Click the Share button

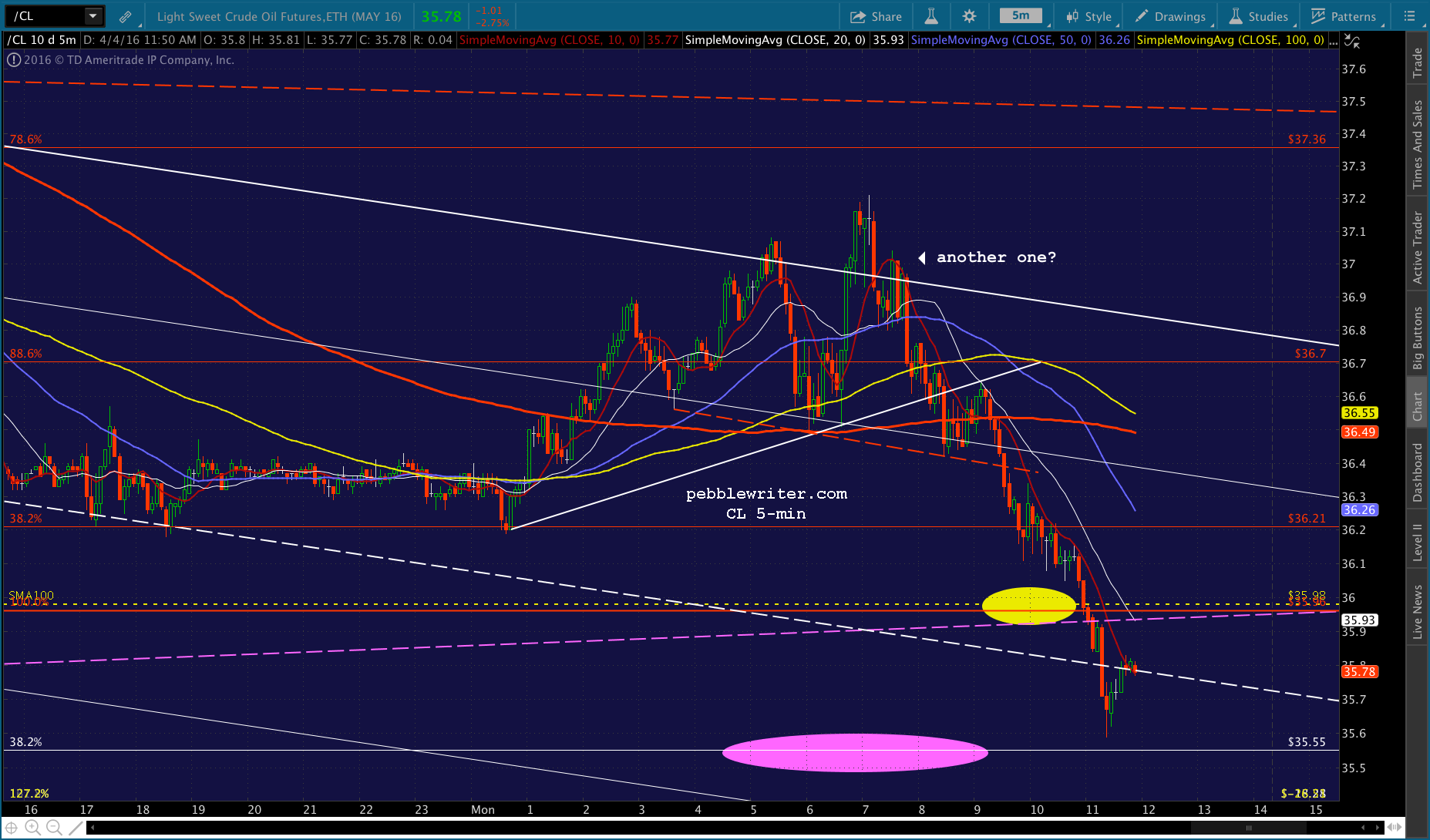(x=876, y=16)
